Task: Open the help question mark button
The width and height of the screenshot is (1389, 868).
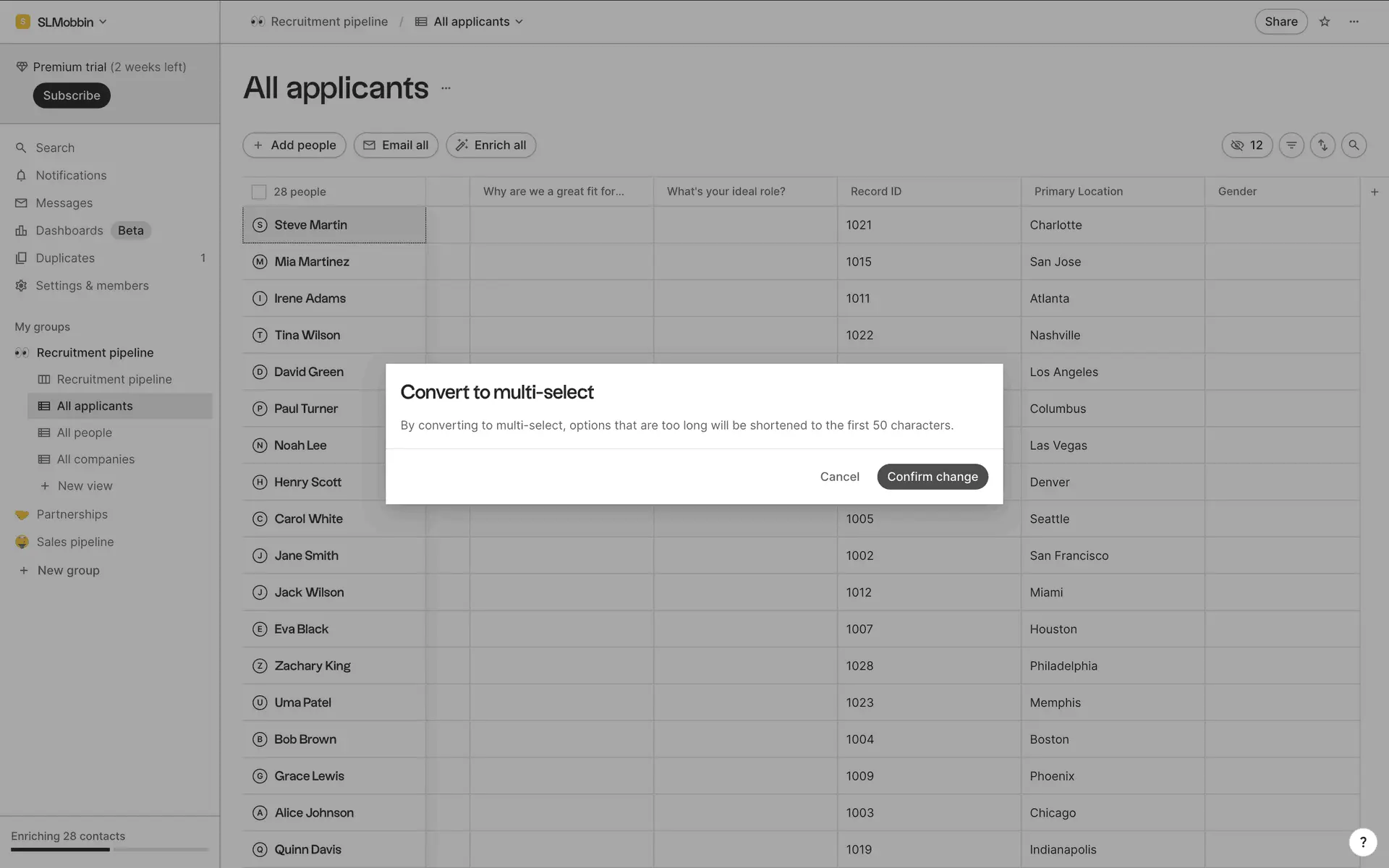Action: point(1363,842)
